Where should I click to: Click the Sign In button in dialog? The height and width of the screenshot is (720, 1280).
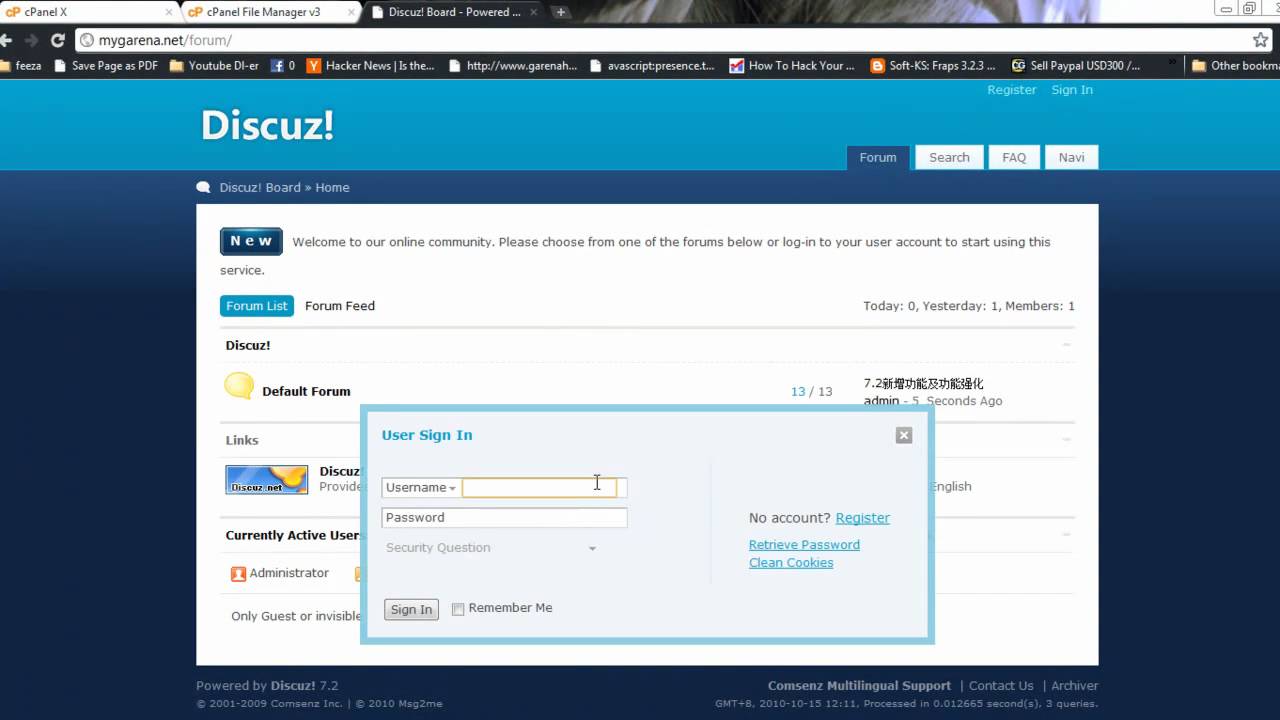(x=411, y=609)
